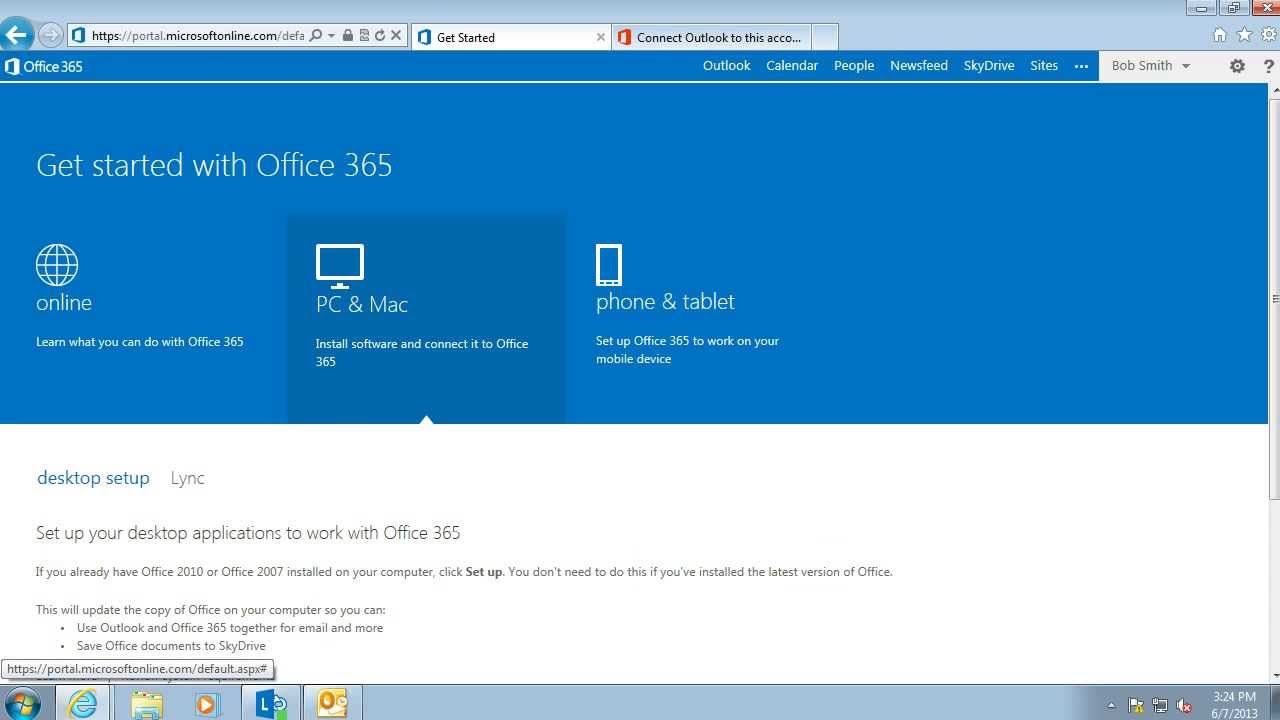1280x720 pixels.
Task: Click 'Set up Office 365 to work on your mobile device'
Action: coord(687,350)
